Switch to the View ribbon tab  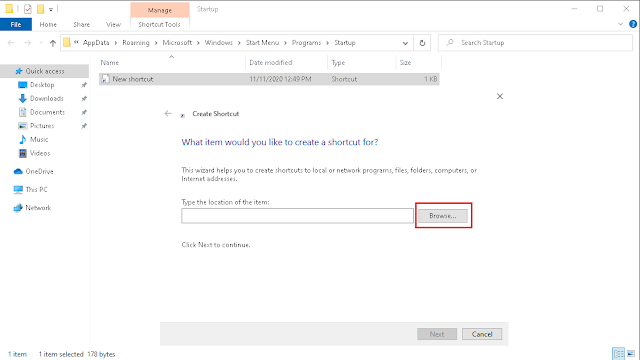tap(113, 24)
